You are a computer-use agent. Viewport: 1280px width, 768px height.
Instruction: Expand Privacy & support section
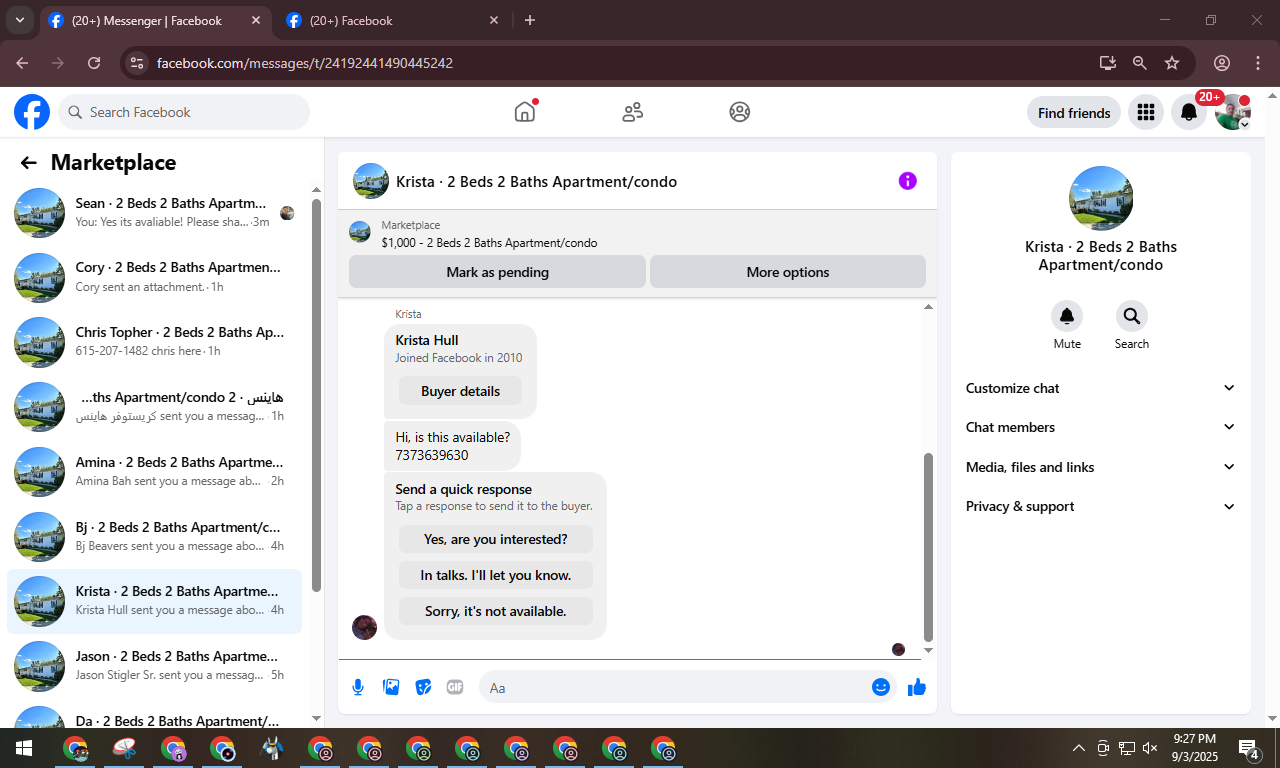[x=1101, y=506]
